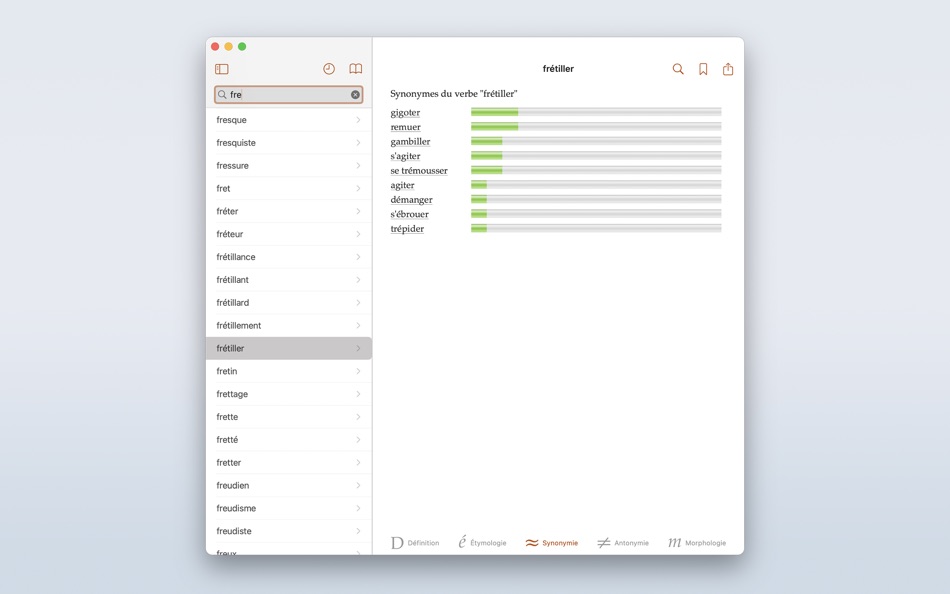Open the synonym se trémousser
Viewport: 950px width, 594px height.
tap(421, 170)
